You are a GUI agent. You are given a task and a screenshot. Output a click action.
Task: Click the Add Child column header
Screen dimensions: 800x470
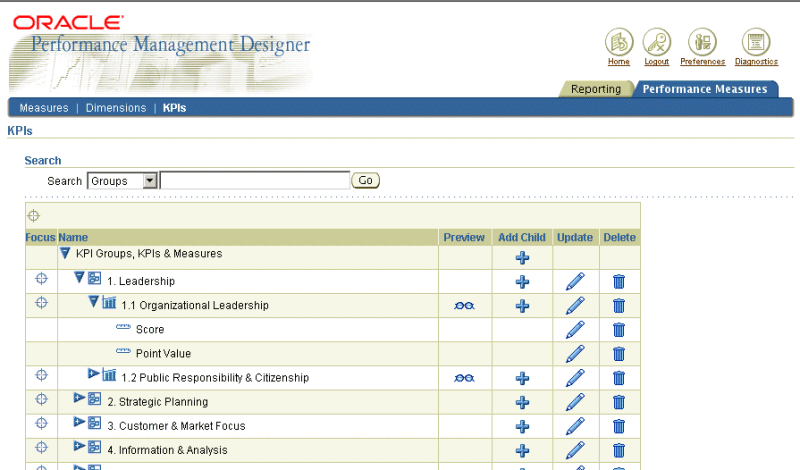(522, 237)
